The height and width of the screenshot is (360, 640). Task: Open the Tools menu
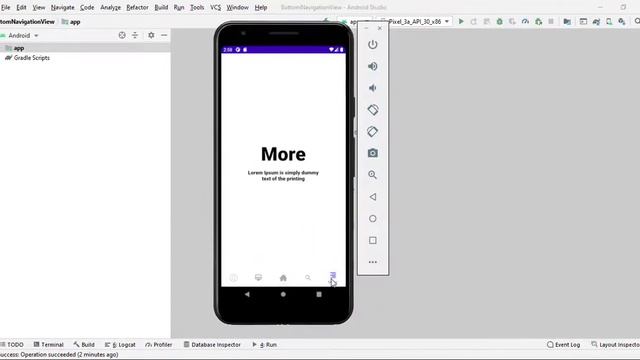click(x=197, y=7)
